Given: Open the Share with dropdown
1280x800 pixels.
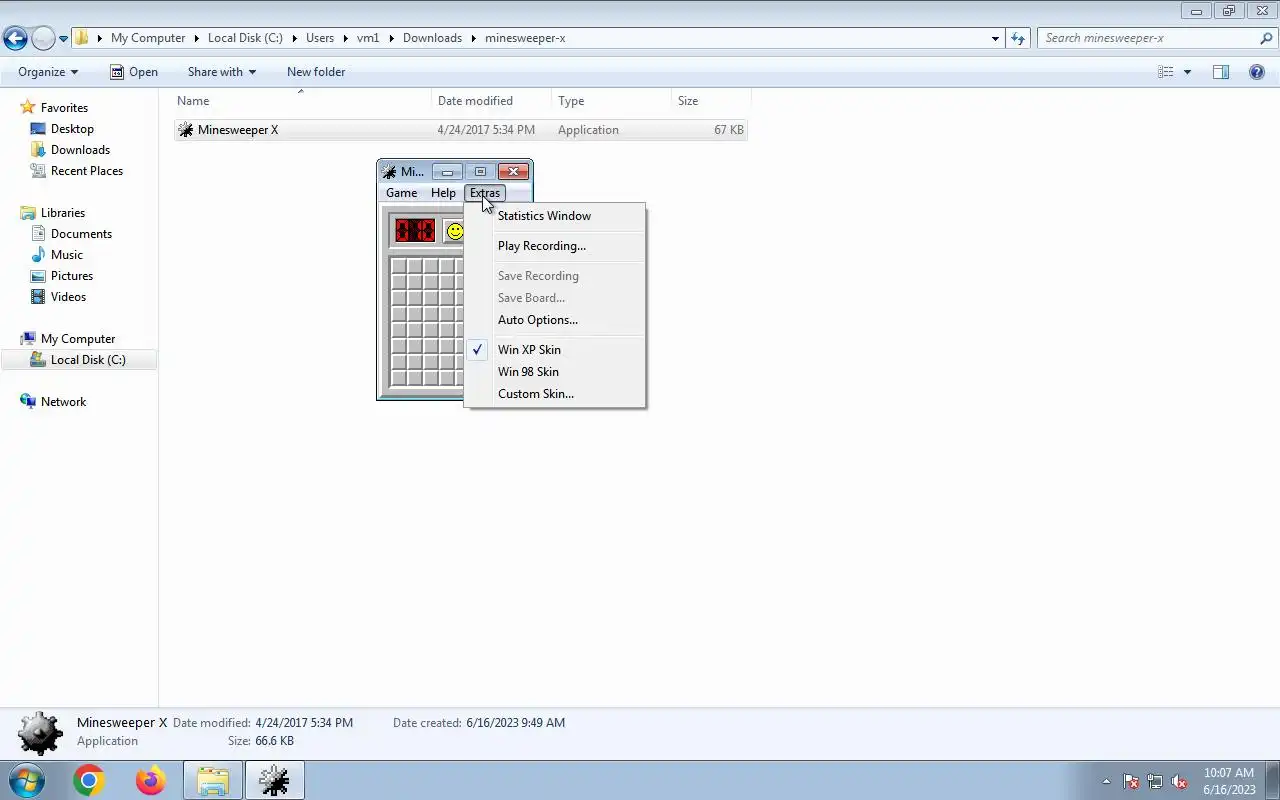Looking at the screenshot, I should (222, 72).
